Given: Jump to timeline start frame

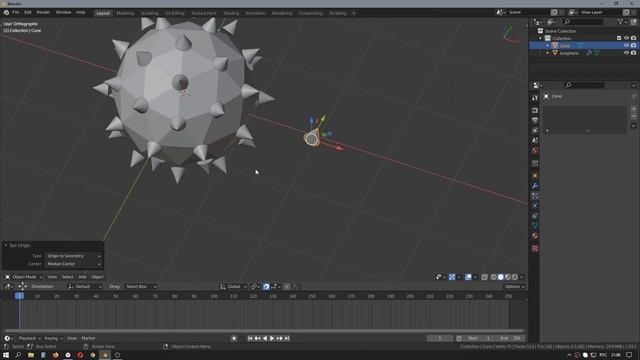Looking at the screenshot, I should (x=250, y=338).
